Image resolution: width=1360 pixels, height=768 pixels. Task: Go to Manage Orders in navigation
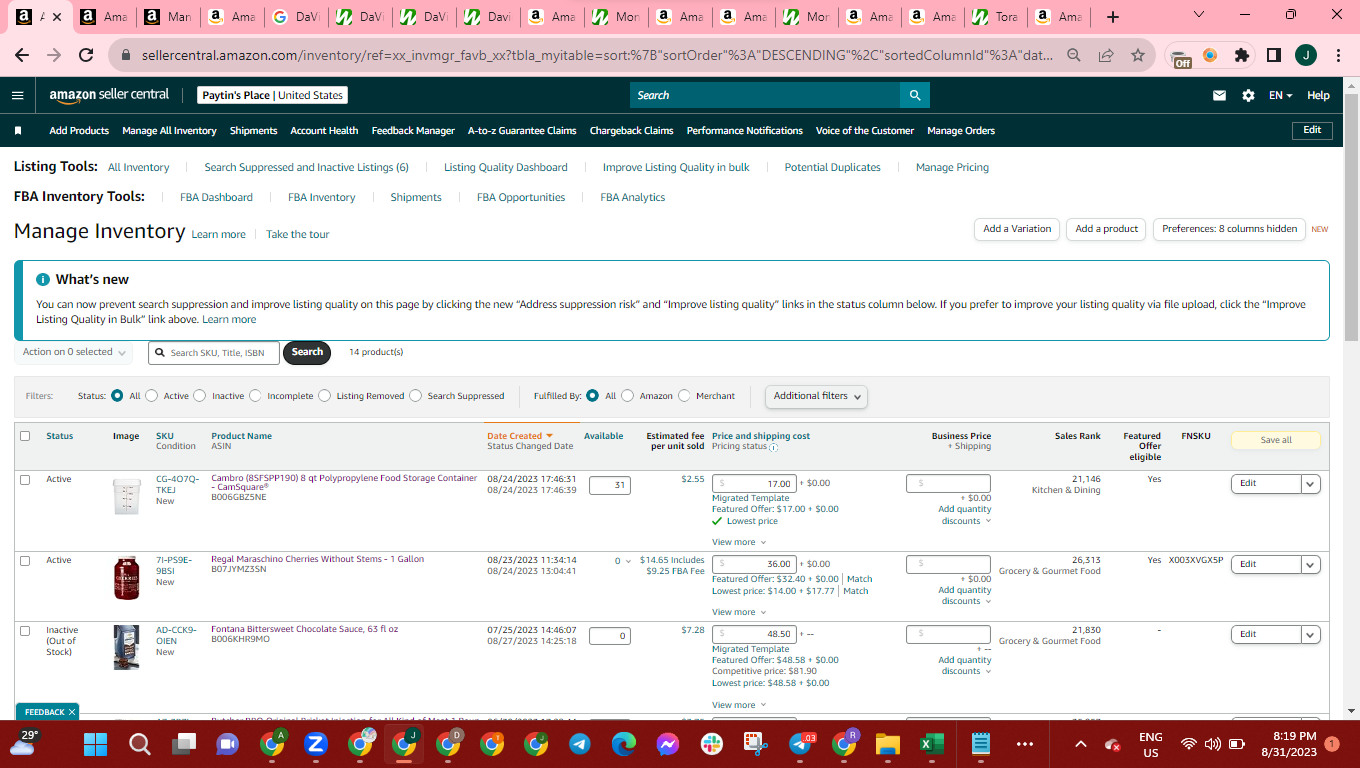(961, 131)
